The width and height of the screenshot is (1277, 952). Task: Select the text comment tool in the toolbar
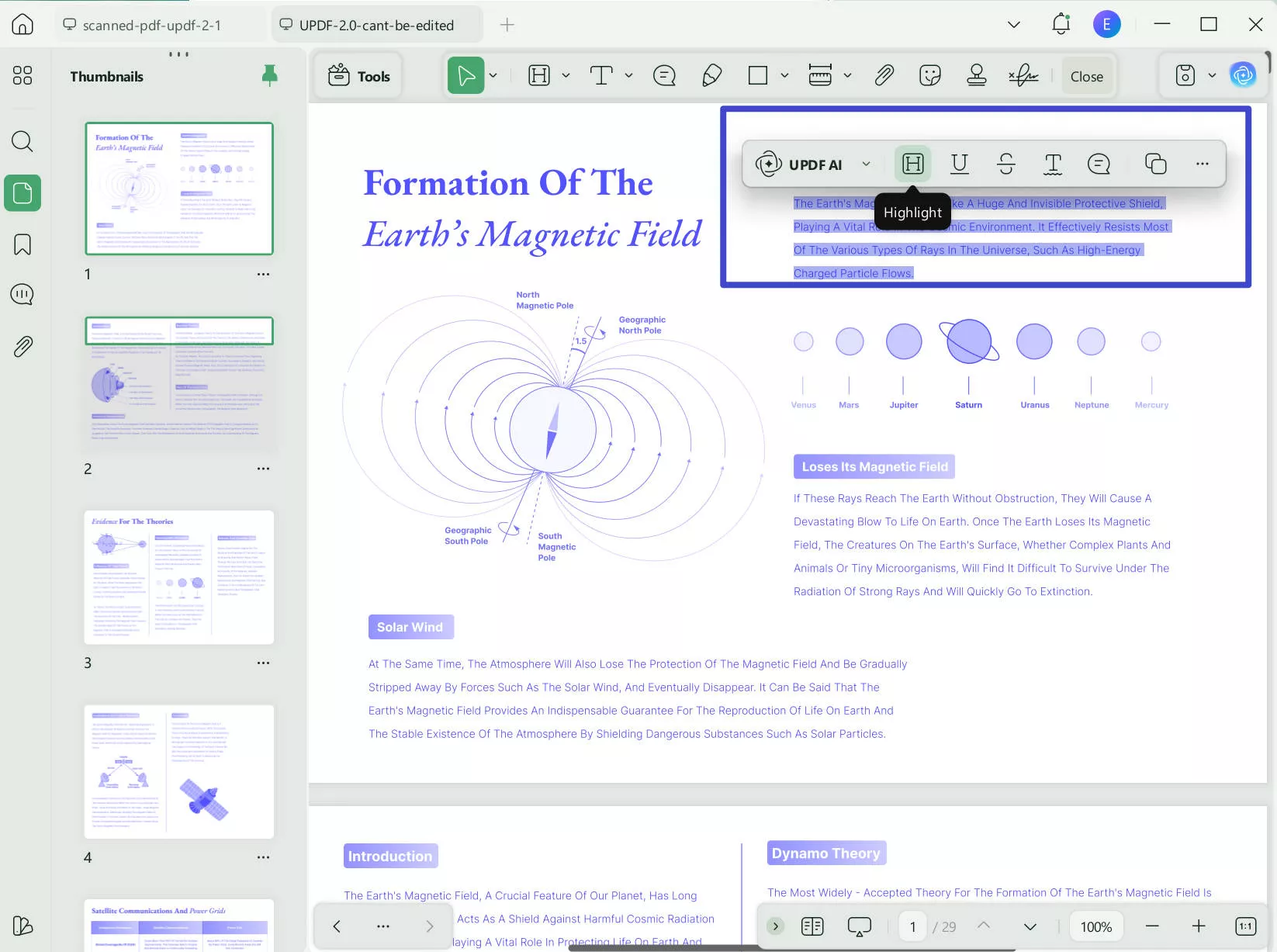click(663, 75)
